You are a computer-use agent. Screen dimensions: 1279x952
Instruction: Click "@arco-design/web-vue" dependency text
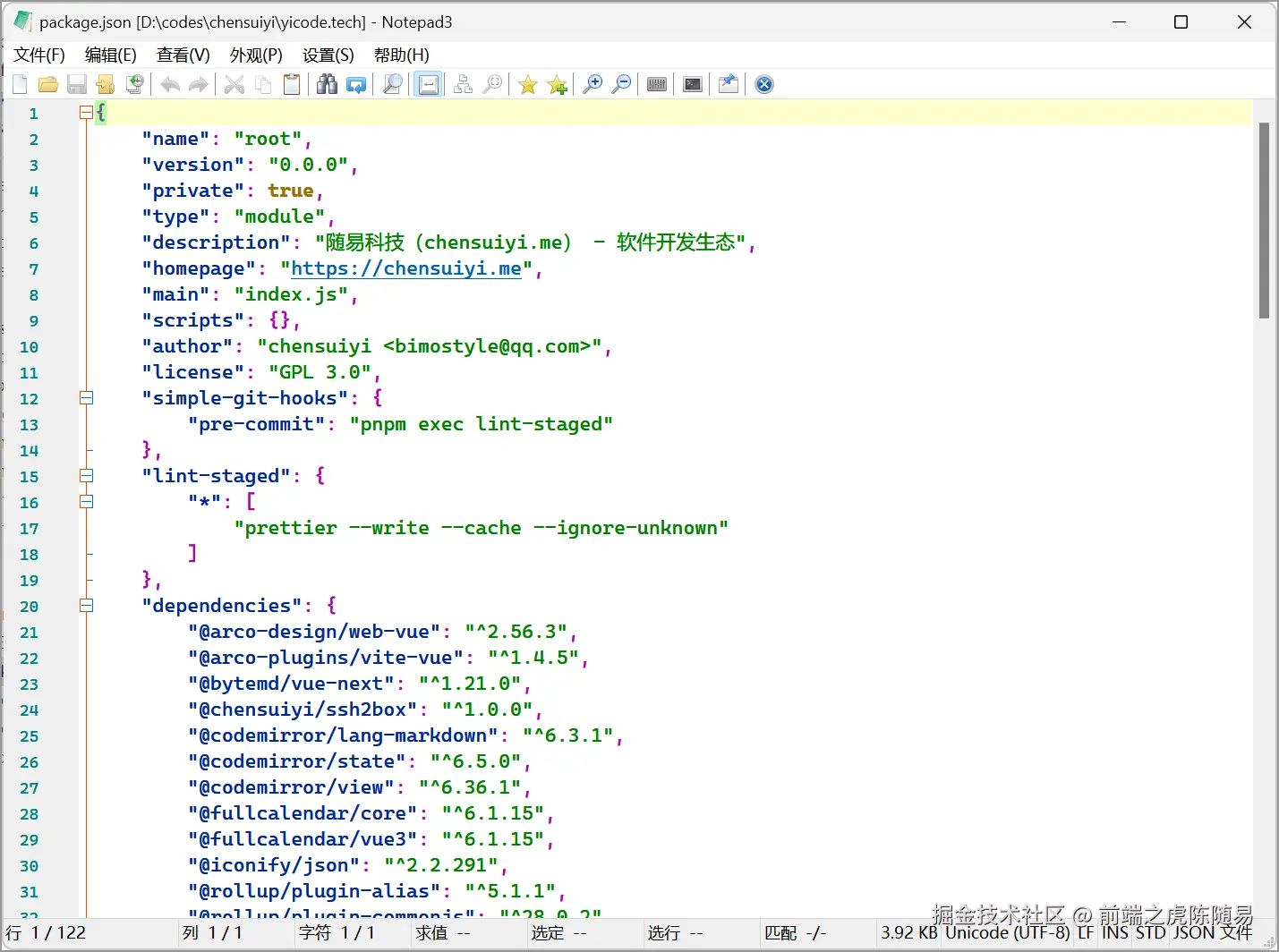tap(314, 632)
